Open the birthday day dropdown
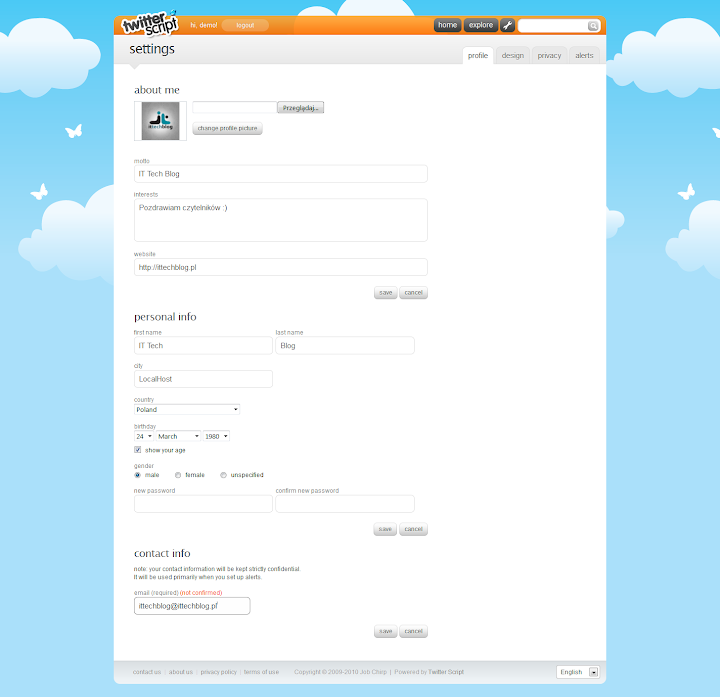720x697 pixels. (x=144, y=436)
